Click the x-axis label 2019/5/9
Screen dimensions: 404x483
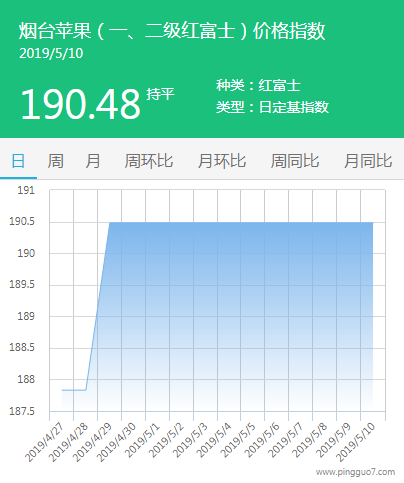click(x=334, y=440)
